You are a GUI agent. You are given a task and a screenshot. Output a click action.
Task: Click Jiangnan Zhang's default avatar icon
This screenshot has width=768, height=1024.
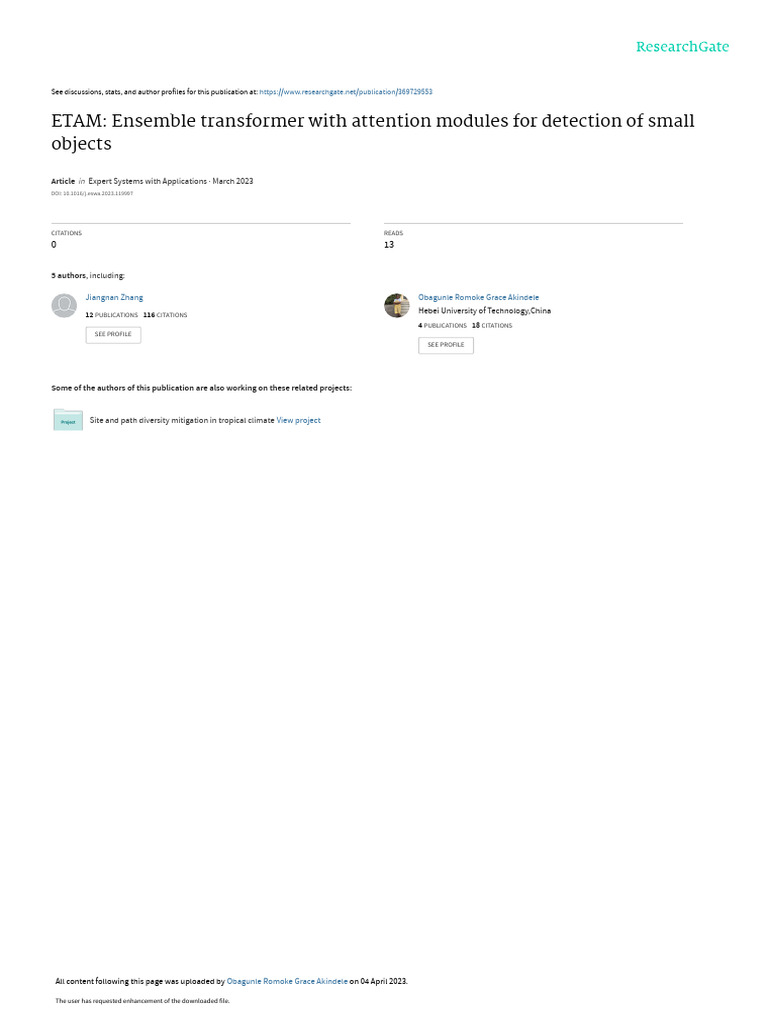click(x=64, y=306)
